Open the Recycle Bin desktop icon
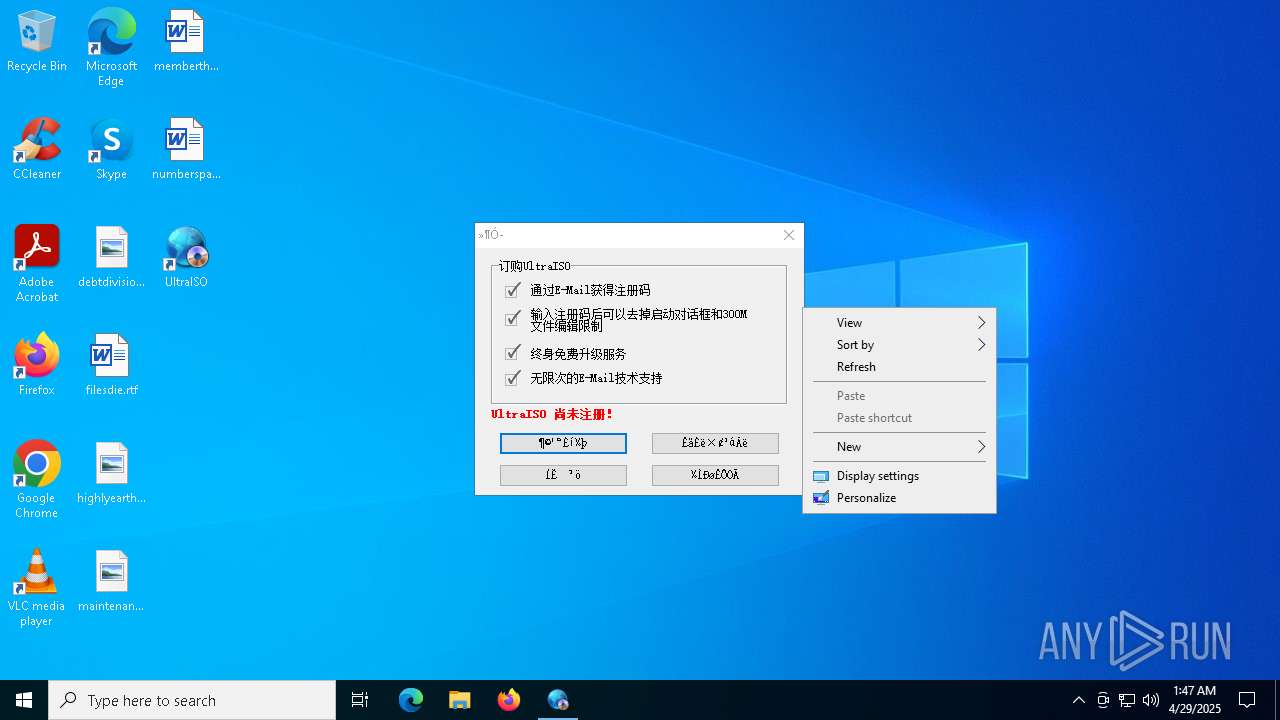 coord(37,42)
